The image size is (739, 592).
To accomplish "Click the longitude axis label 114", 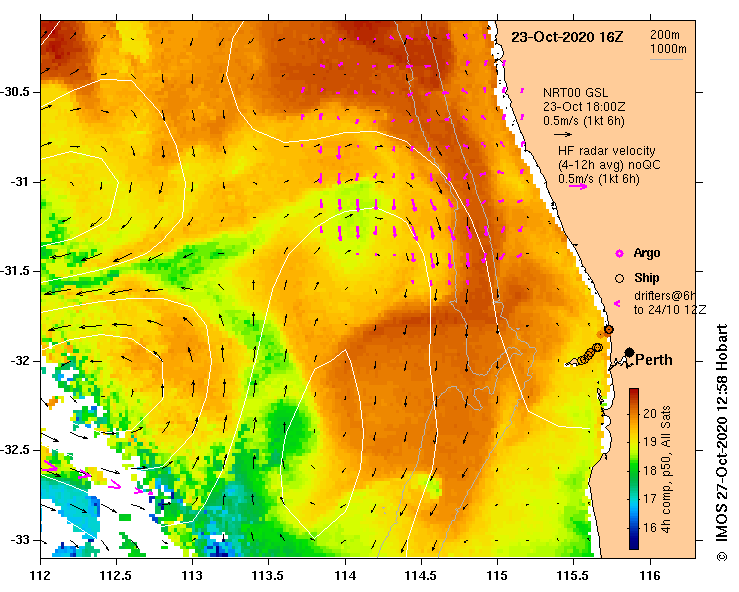I will tap(345, 576).
